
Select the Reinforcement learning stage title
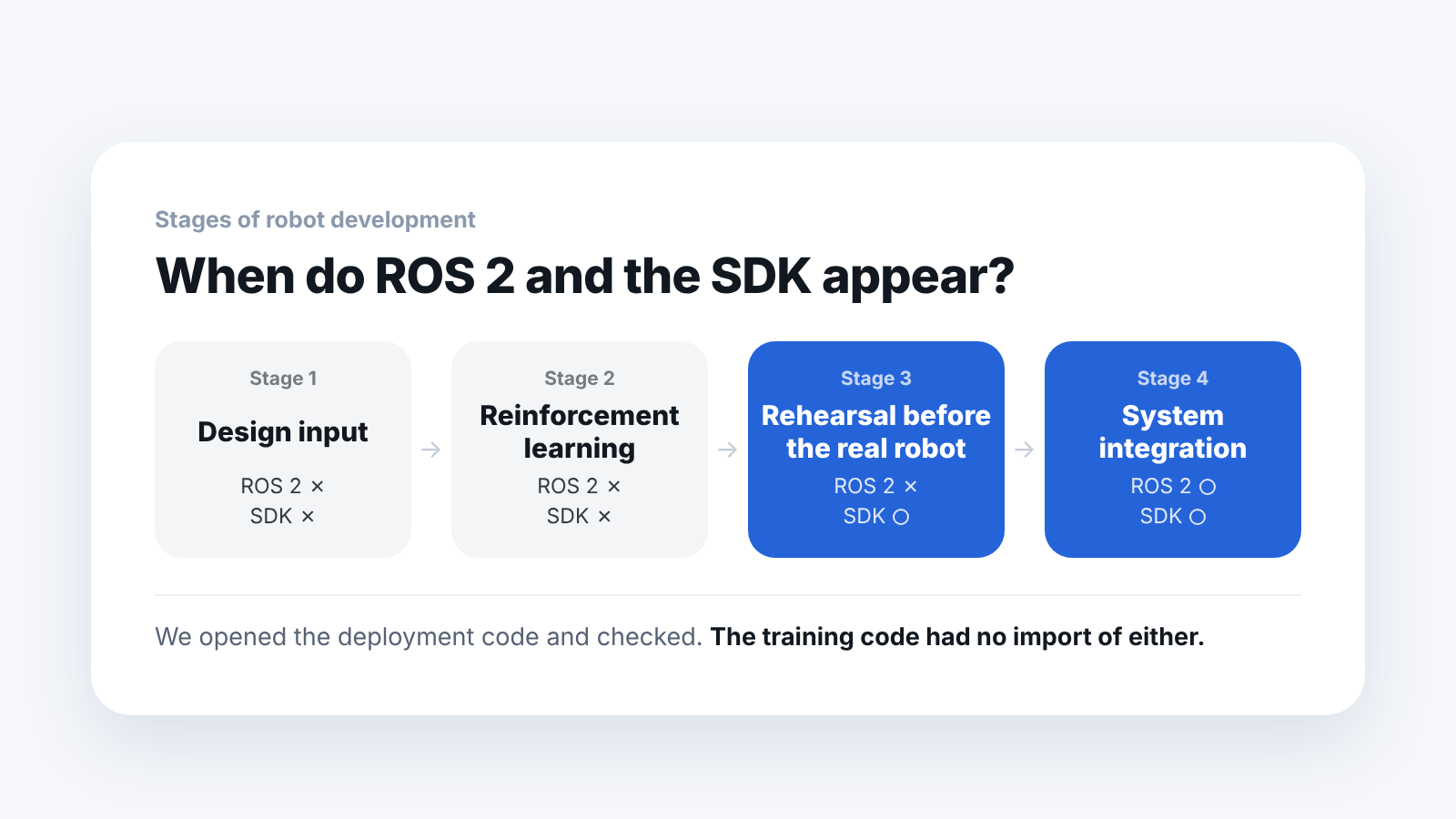click(580, 431)
